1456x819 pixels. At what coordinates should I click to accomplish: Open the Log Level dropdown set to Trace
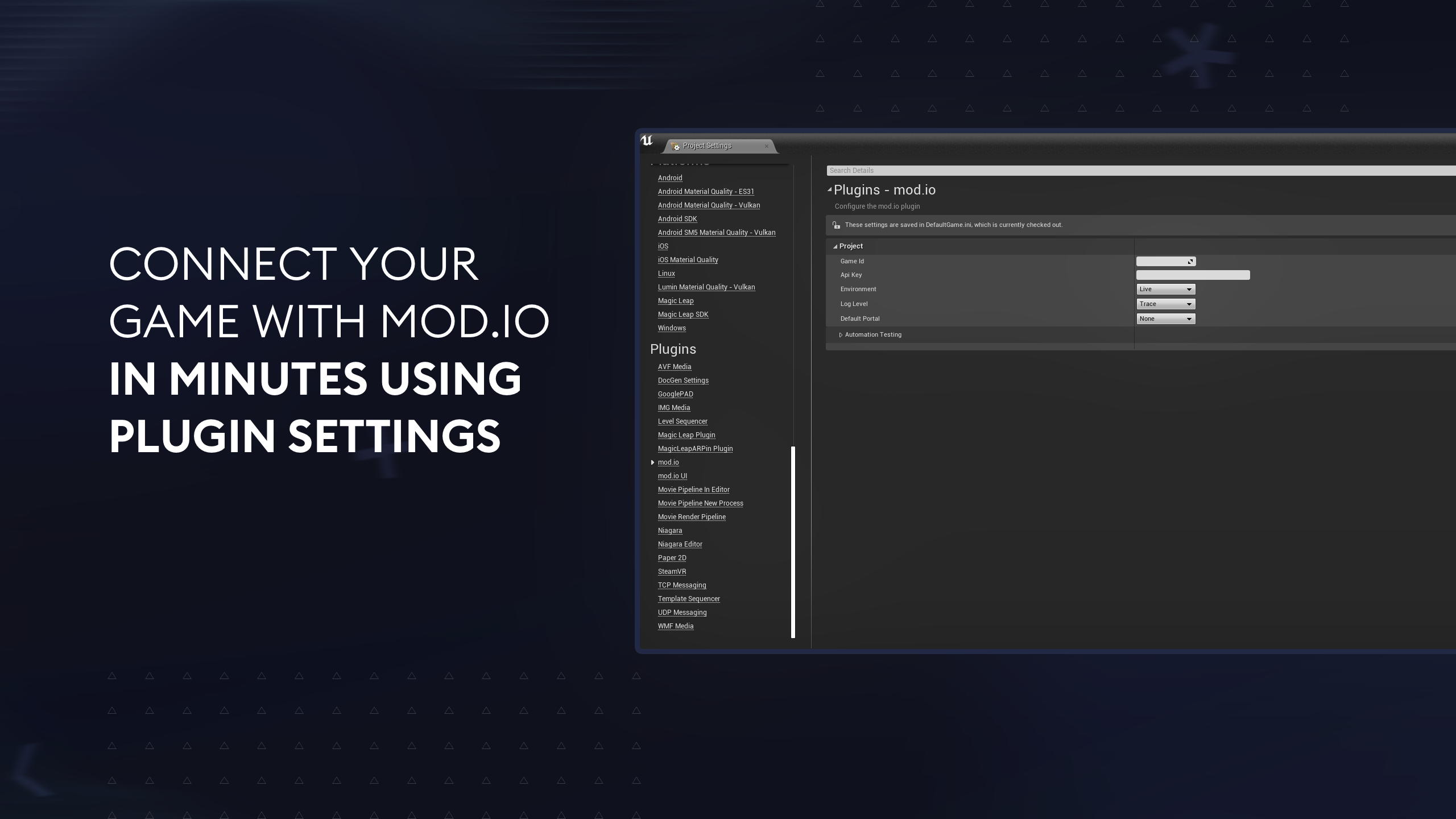click(x=1165, y=304)
